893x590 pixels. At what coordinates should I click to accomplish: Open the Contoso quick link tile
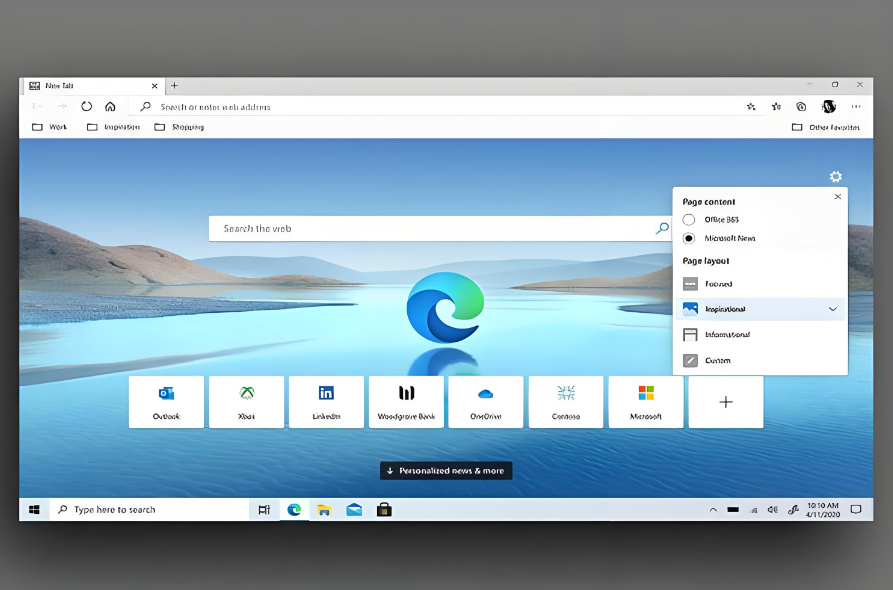point(566,401)
